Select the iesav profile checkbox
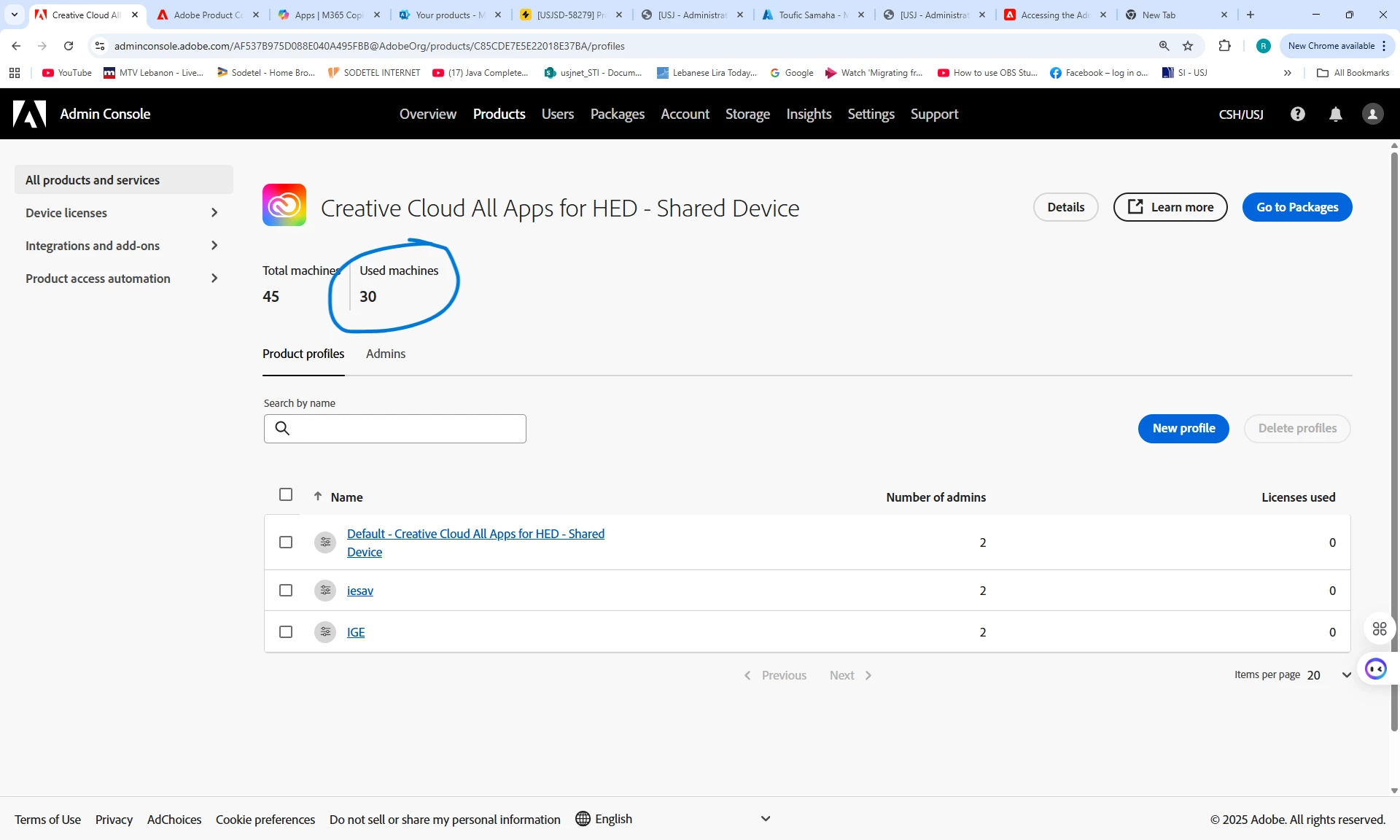 [286, 590]
